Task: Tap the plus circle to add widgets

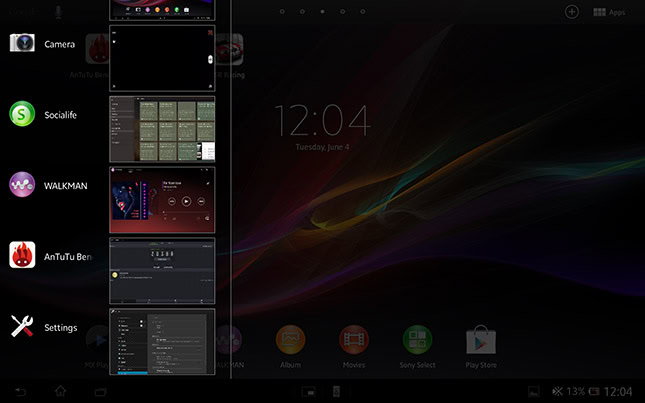Action: [x=572, y=12]
